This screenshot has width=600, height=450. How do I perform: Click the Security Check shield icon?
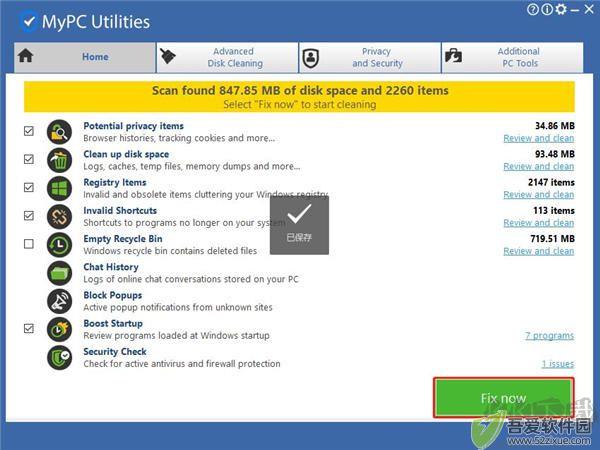pos(59,358)
